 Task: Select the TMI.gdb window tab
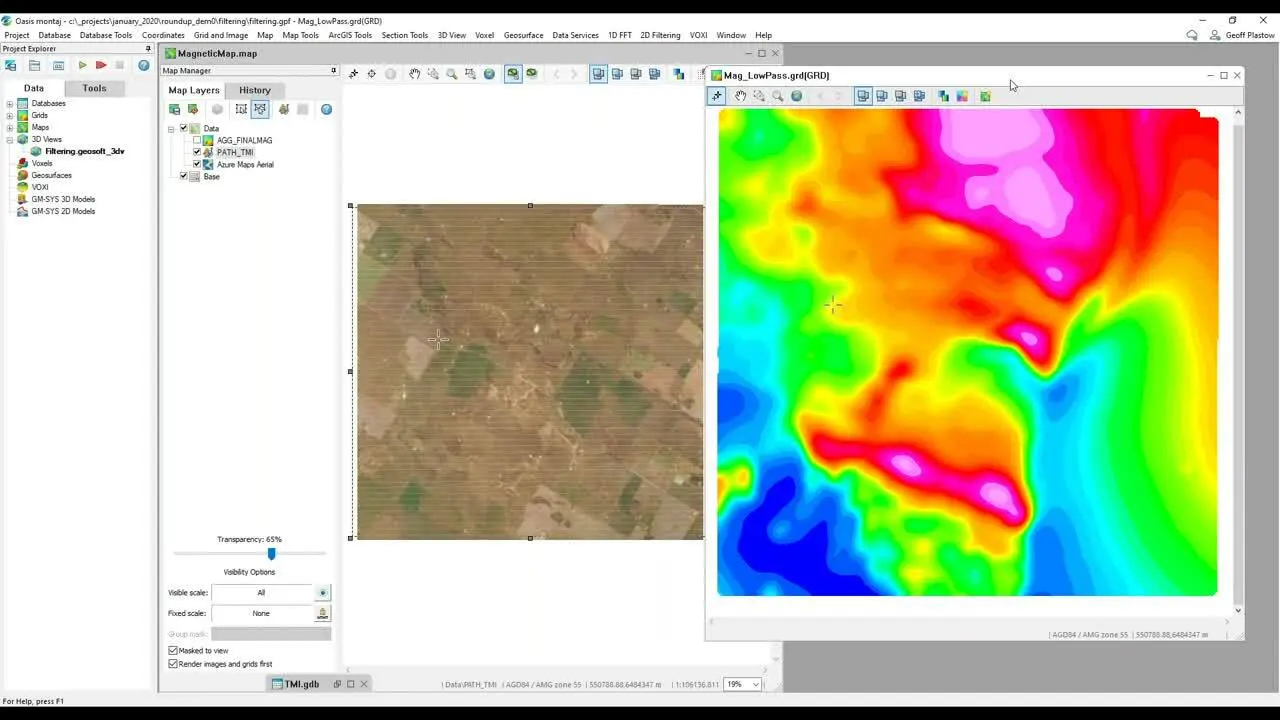[x=302, y=684]
